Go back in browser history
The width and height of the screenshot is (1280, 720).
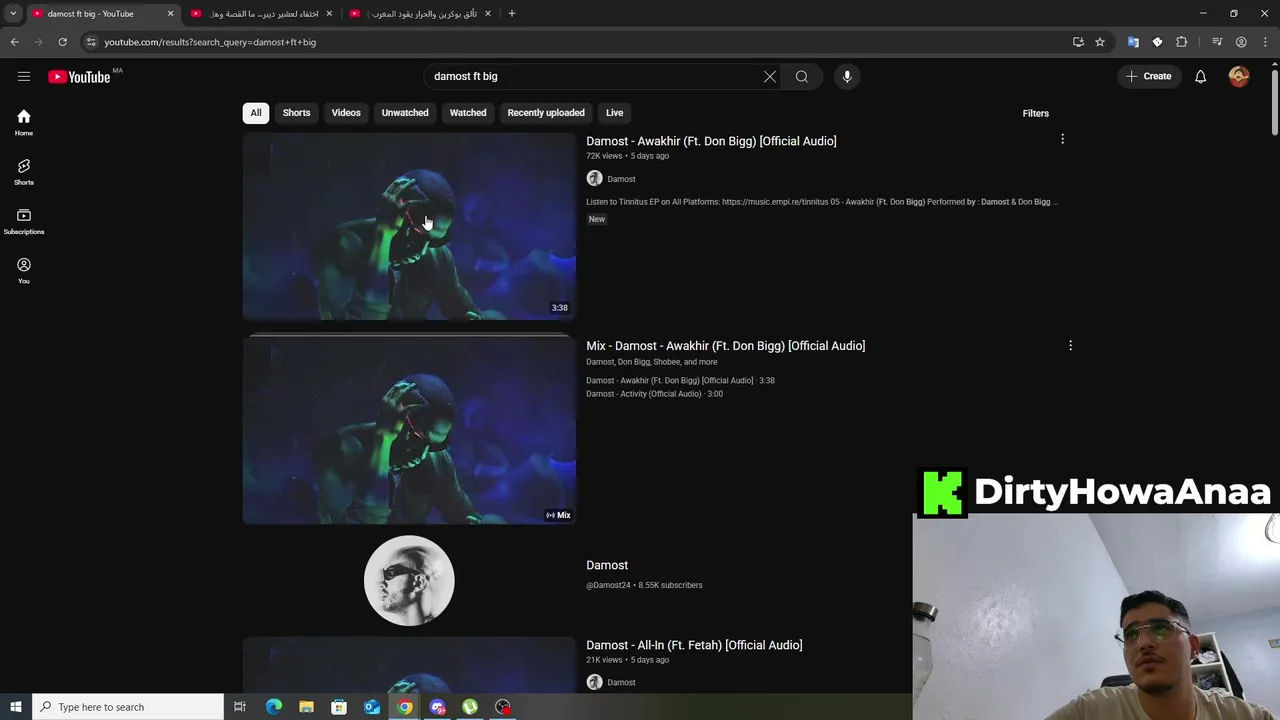click(x=14, y=42)
